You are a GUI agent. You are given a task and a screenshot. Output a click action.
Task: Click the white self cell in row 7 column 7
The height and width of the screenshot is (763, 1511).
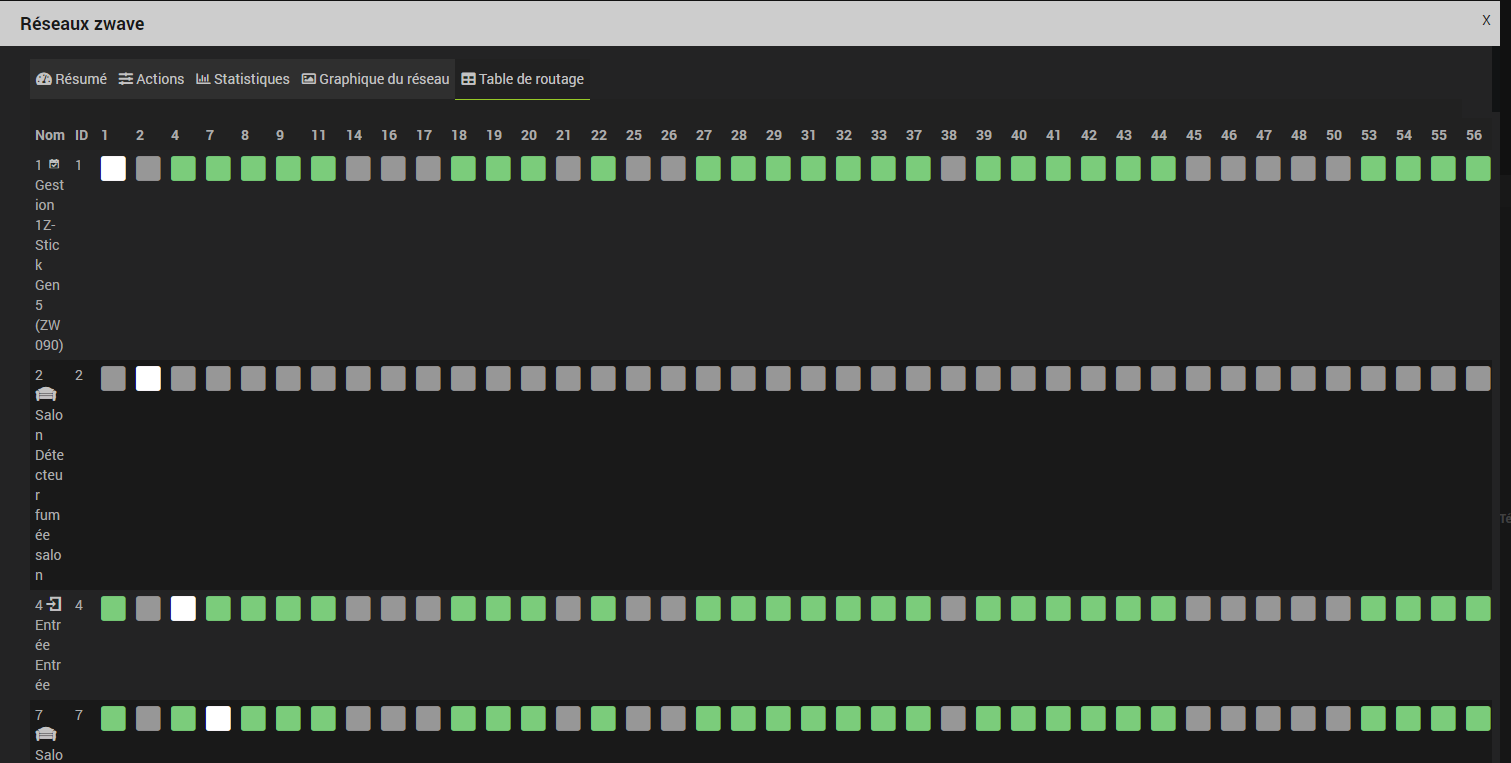[x=218, y=718]
